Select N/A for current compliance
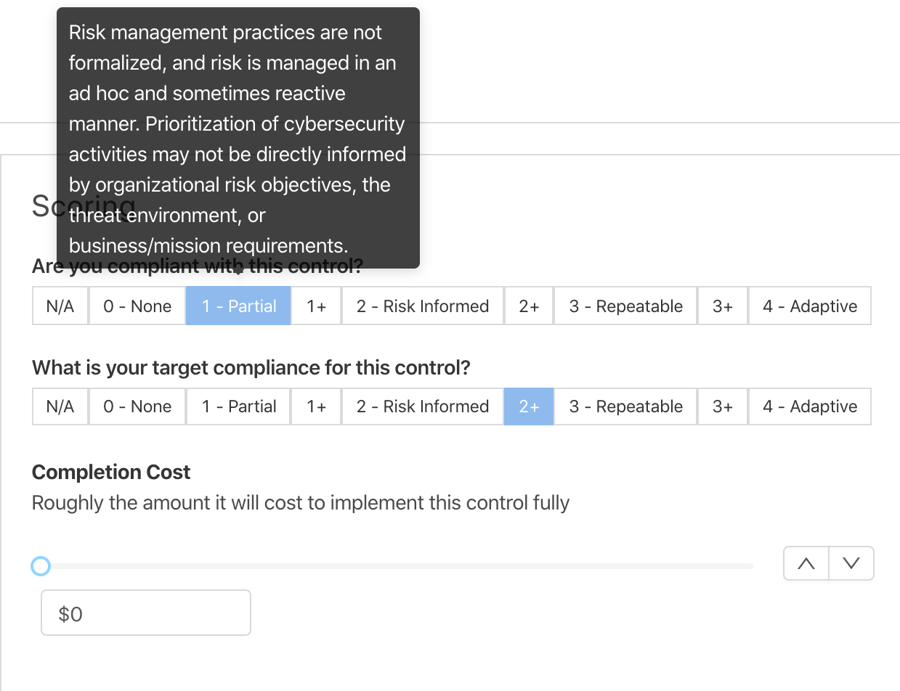Viewport: 900px width, 691px height. pos(60,305)
